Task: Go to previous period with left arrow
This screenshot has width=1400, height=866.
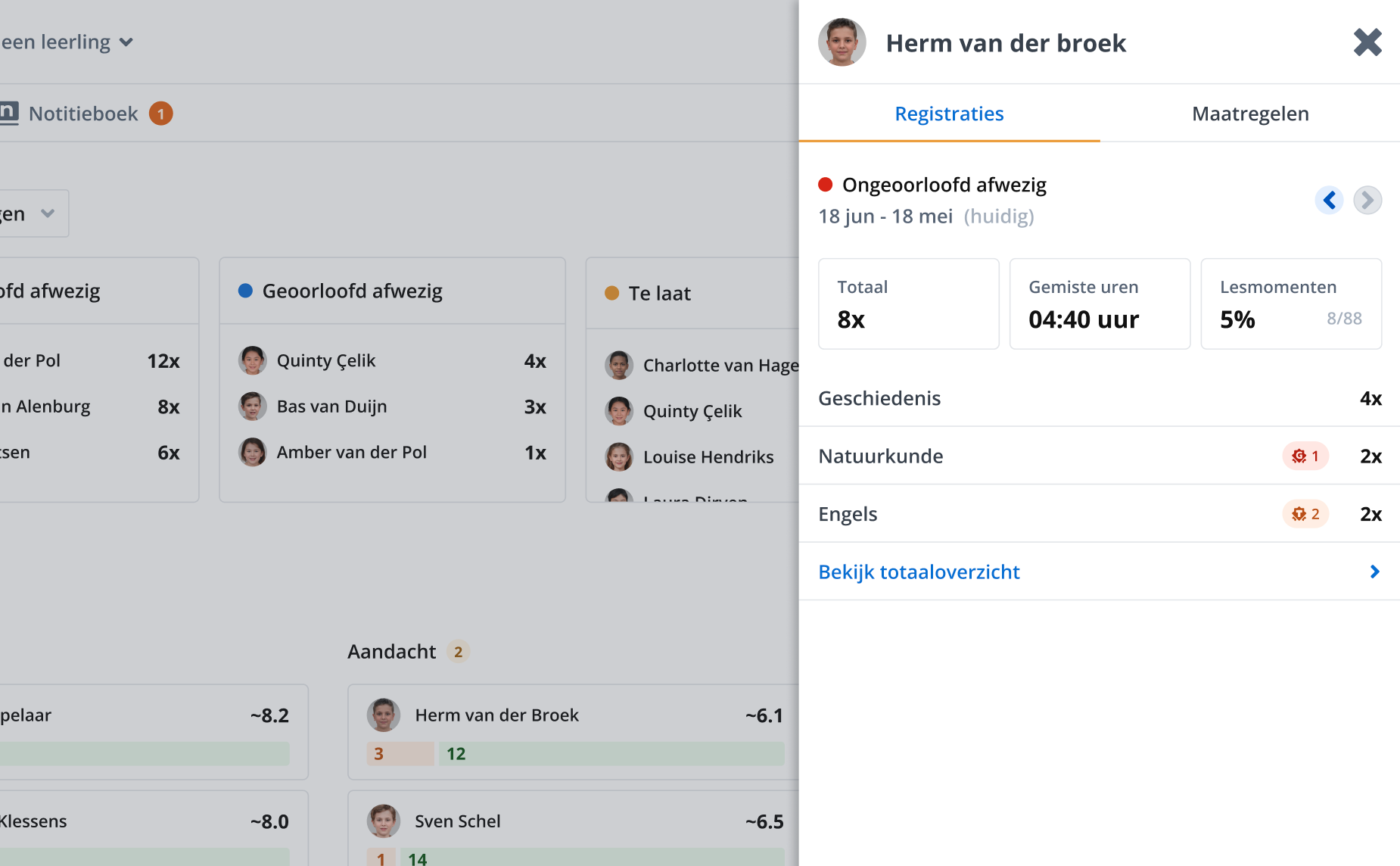Action: point(1329,200)
